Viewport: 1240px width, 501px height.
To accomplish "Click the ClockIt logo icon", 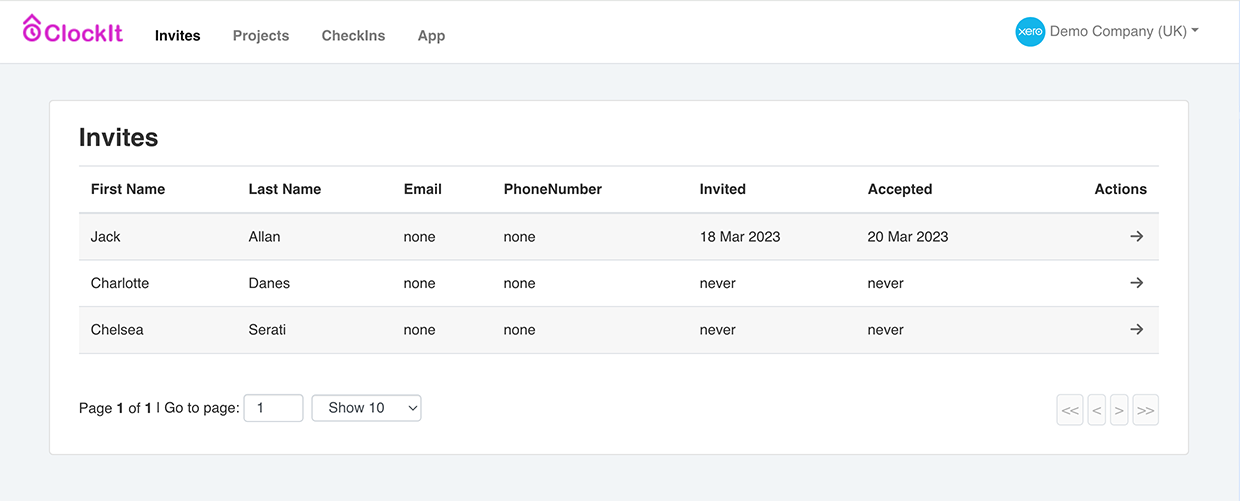I will [33, 29].
